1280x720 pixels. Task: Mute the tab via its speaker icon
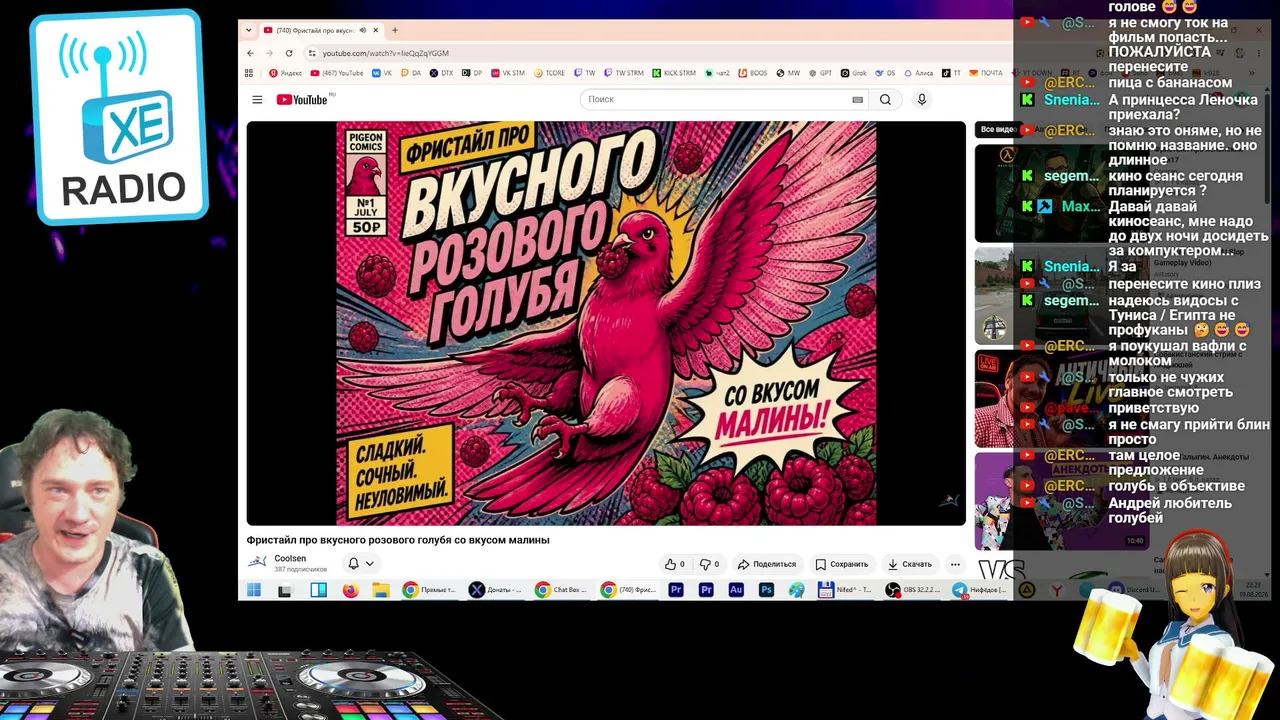[x=363, y=30]
